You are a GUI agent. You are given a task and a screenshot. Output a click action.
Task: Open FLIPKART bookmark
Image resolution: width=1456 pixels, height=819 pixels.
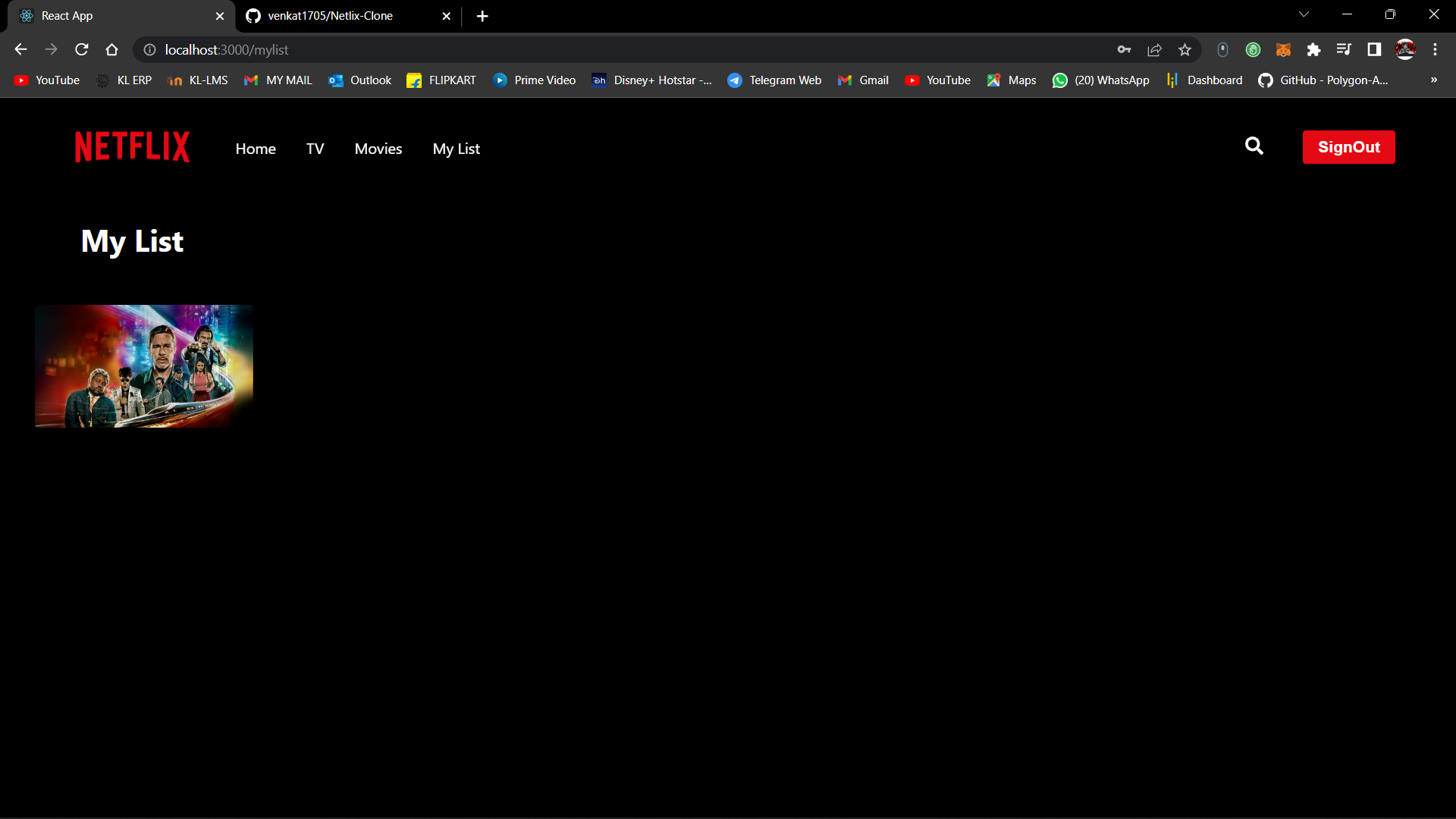(x=441, y=80)
